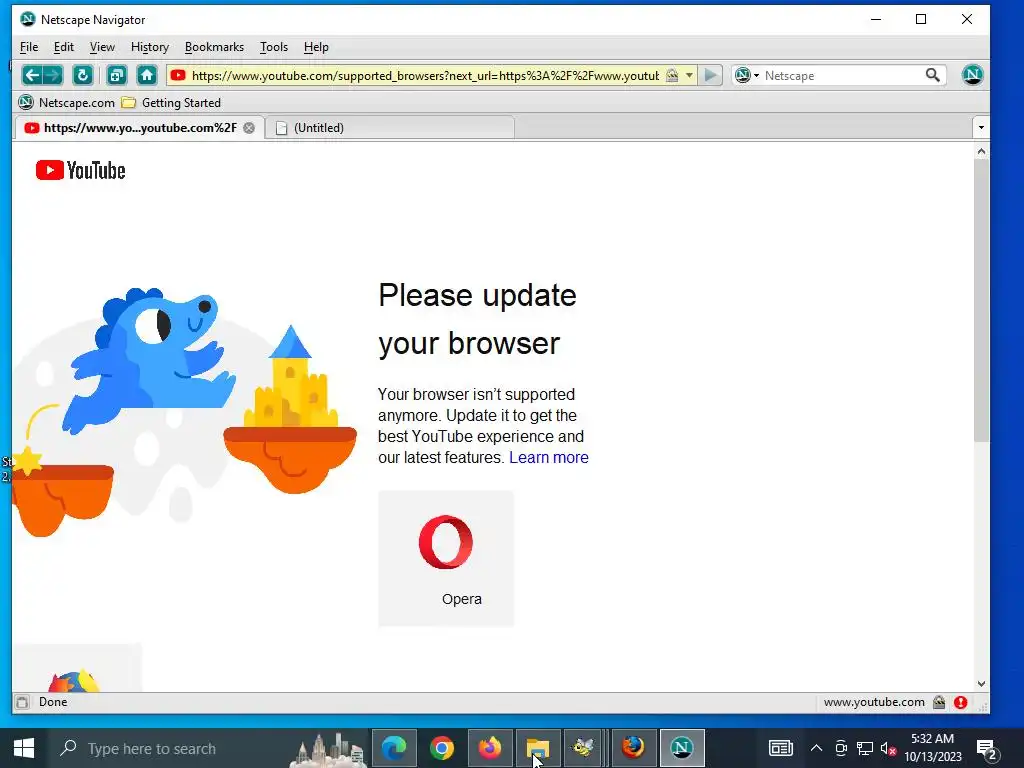Open the Windows Start menu

tap(24, 748)
